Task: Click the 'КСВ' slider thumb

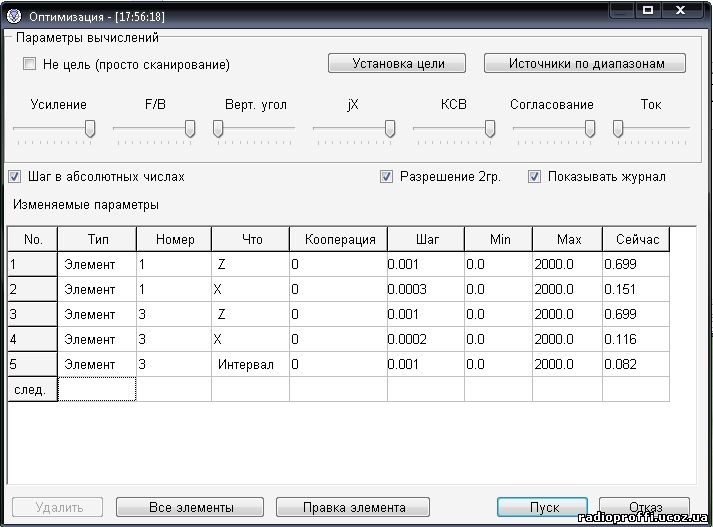Action: 490,129
